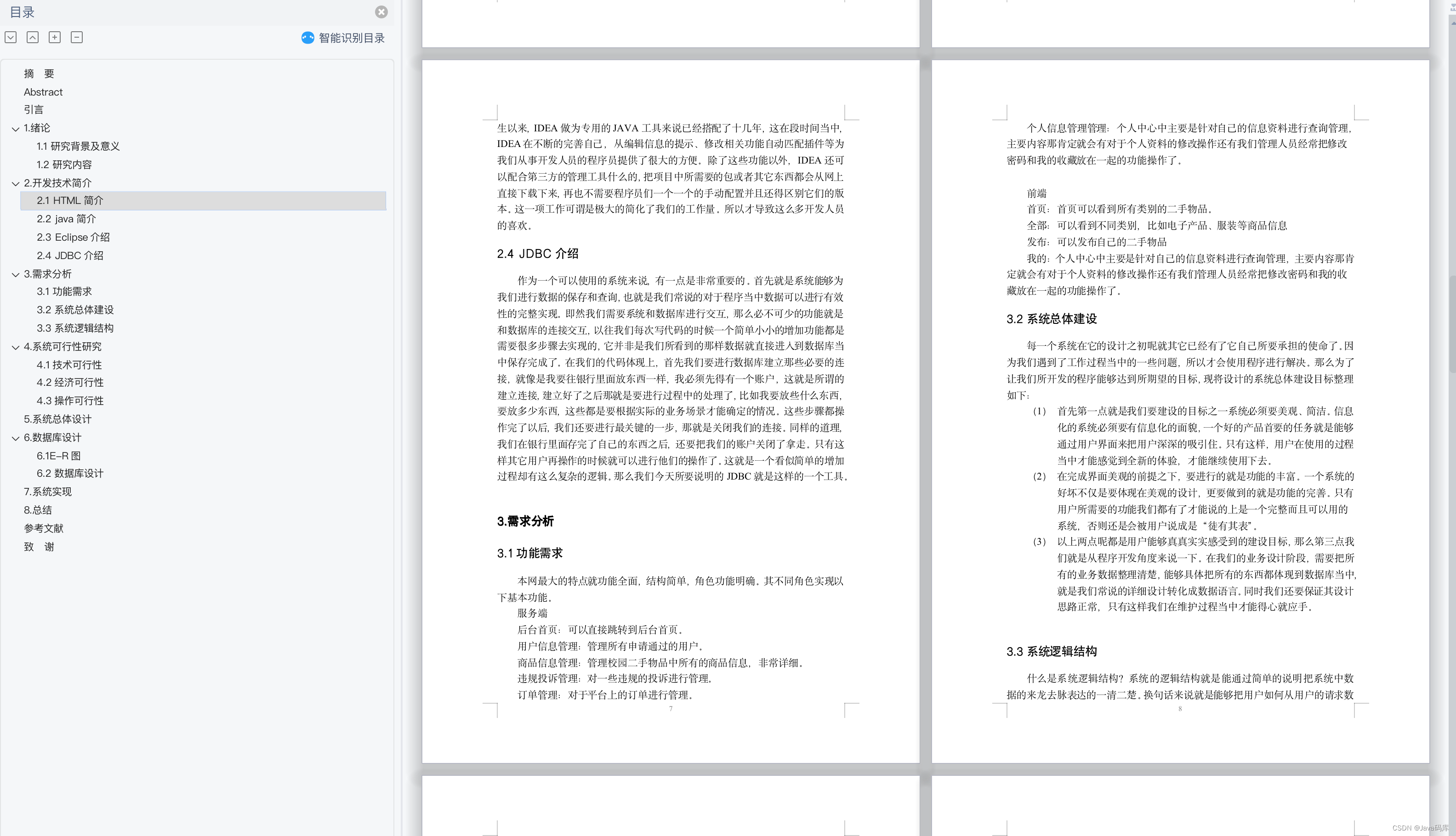Select 1.2 研究内容 outline entry
This screenshot has height=836, width=1456.
[x=64, y=165]
